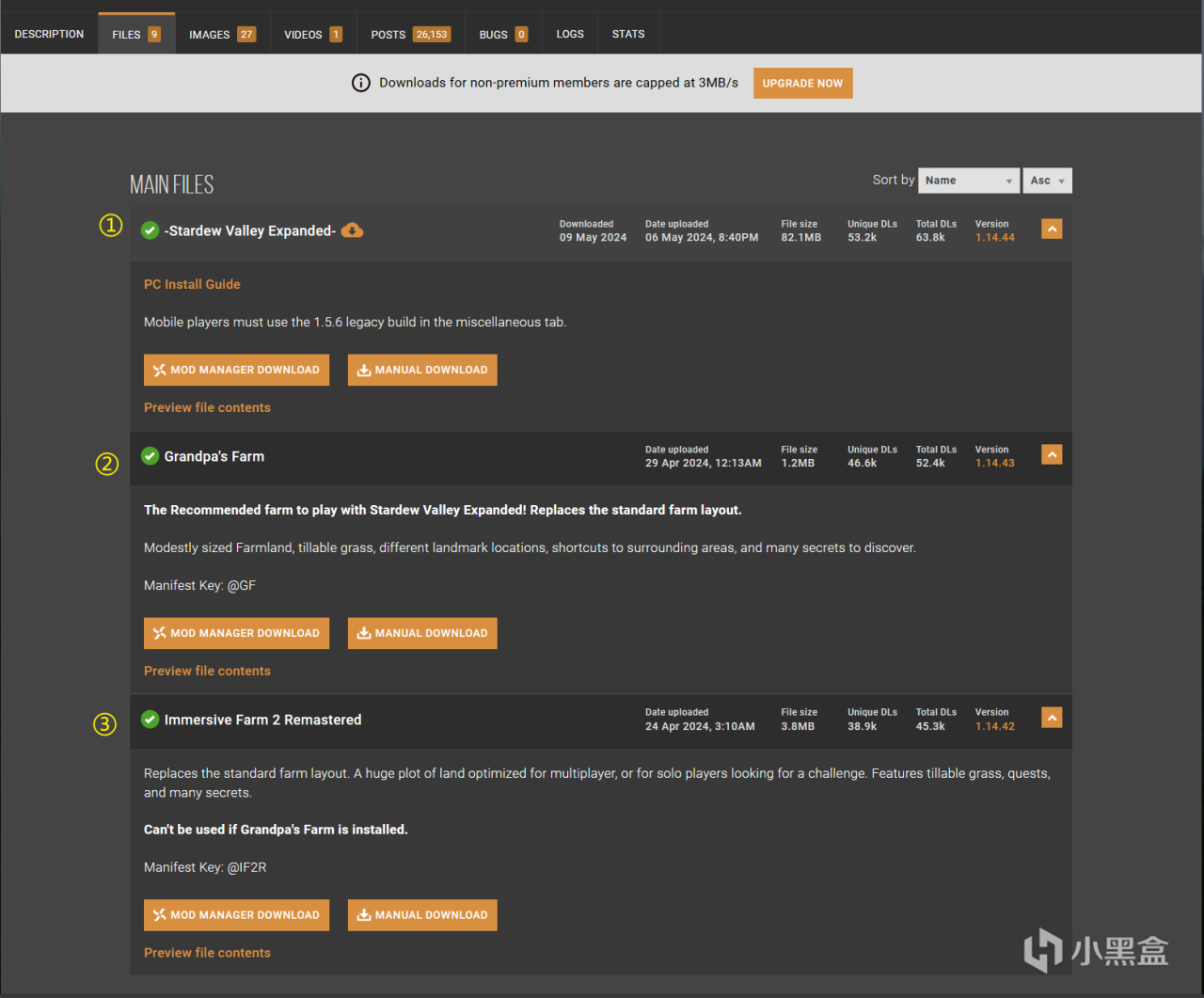Open the Bugs tab
The image size is (1204, 998).
[x=503, y=34]
